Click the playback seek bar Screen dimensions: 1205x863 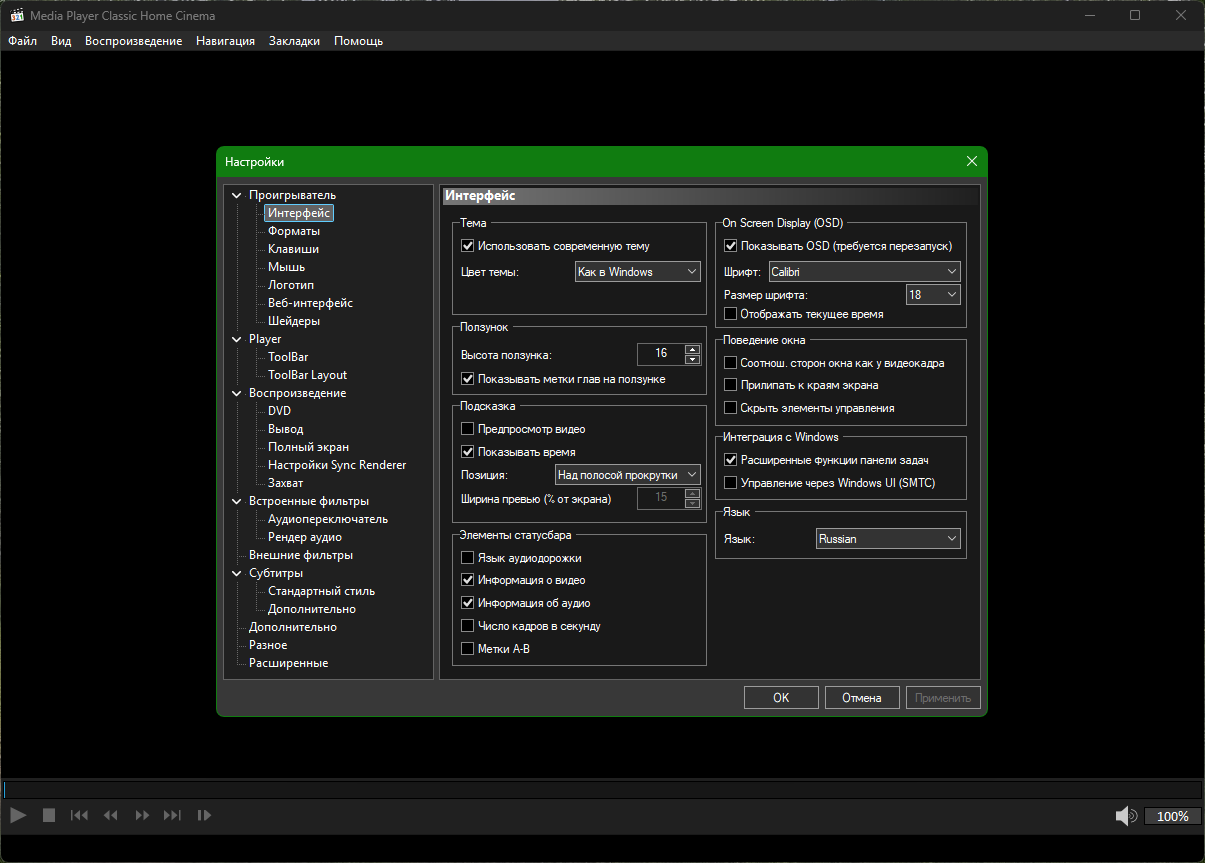point(600,790)
